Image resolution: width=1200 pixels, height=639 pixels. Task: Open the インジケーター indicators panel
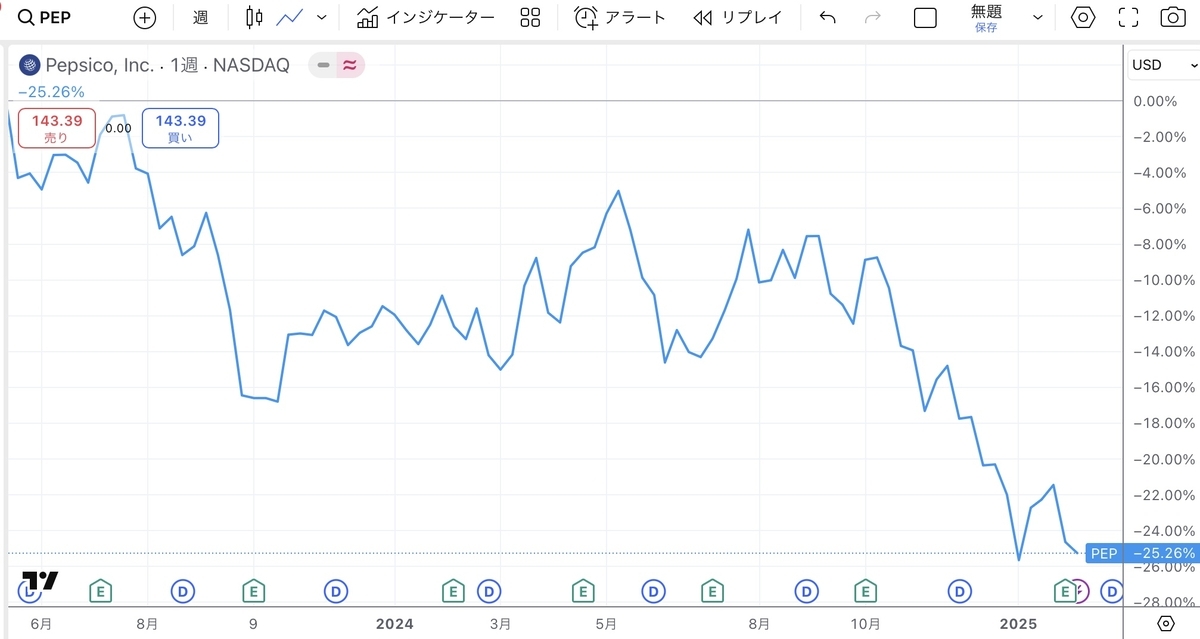(426, 17)
